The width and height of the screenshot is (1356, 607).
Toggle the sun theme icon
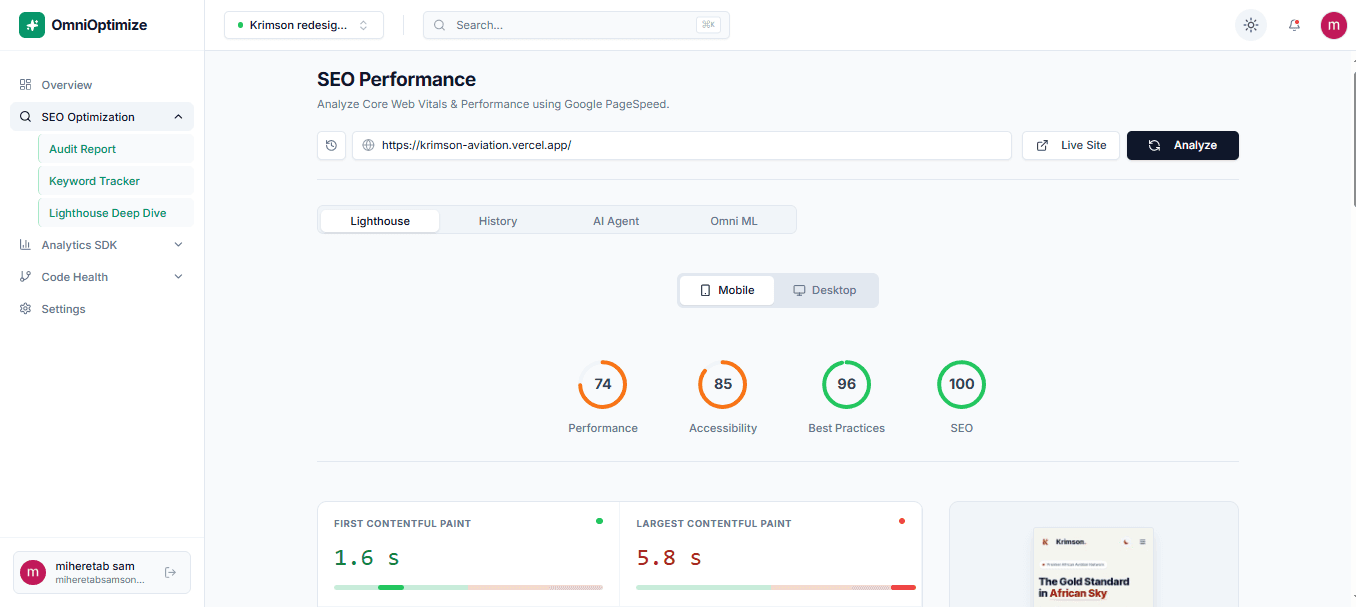[1251, 25]
